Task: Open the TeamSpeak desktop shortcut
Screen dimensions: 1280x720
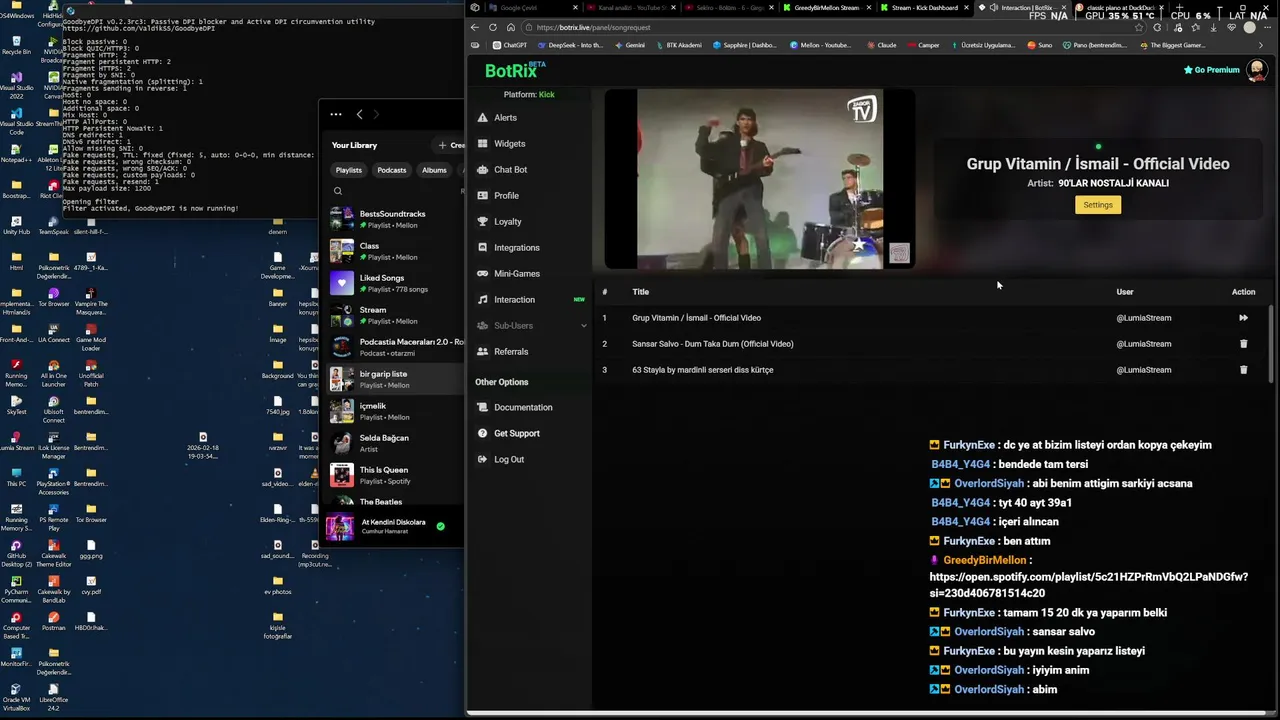Action: [x=53, y=225]
